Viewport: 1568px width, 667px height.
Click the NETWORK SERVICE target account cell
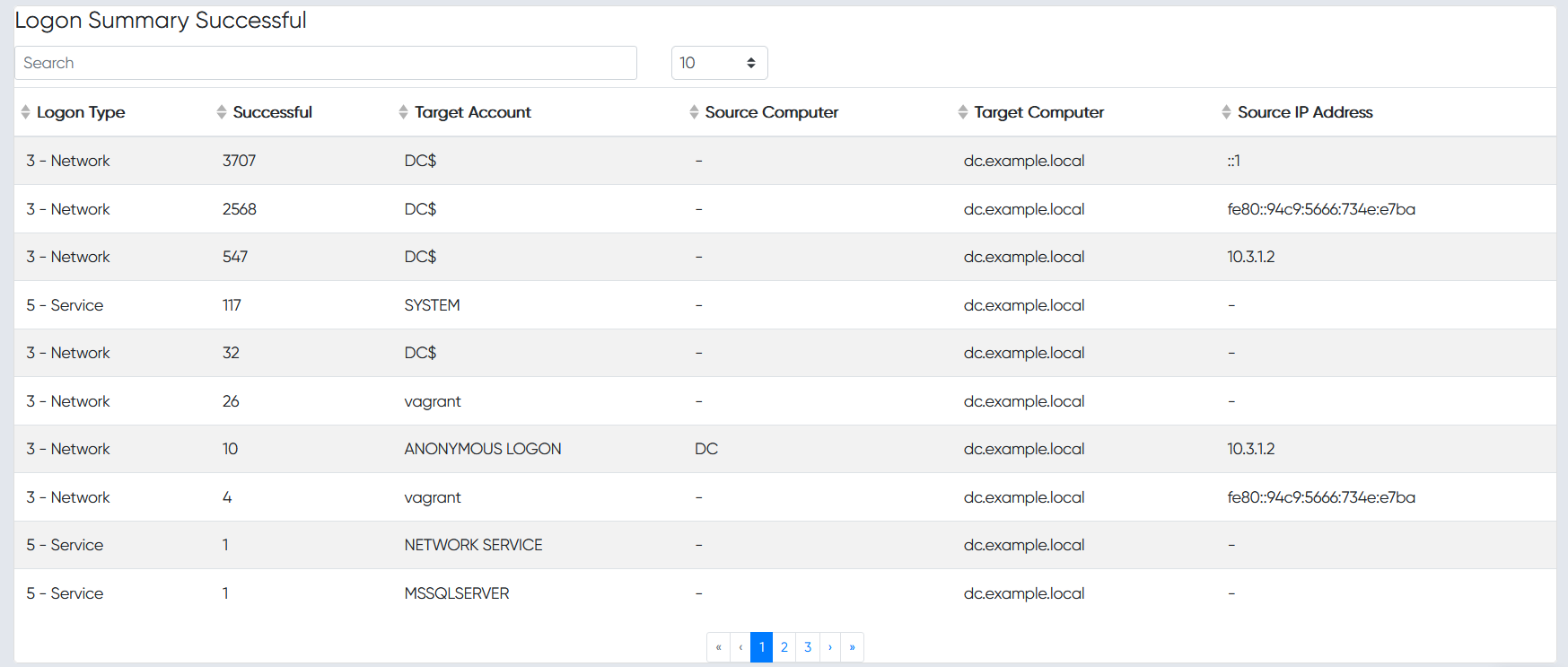click(x=473, y=545)
